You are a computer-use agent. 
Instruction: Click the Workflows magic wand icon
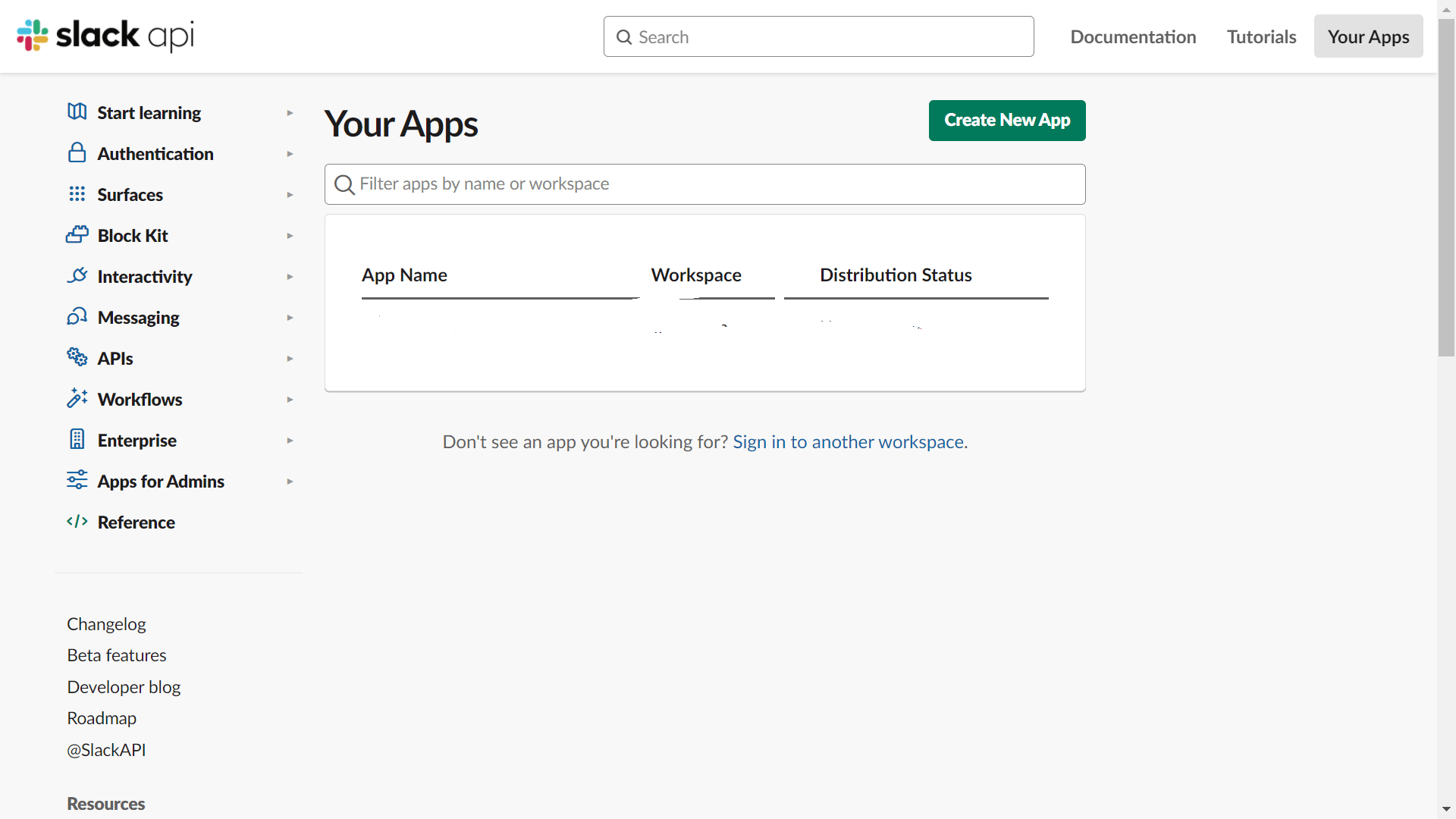click(77, 398)
